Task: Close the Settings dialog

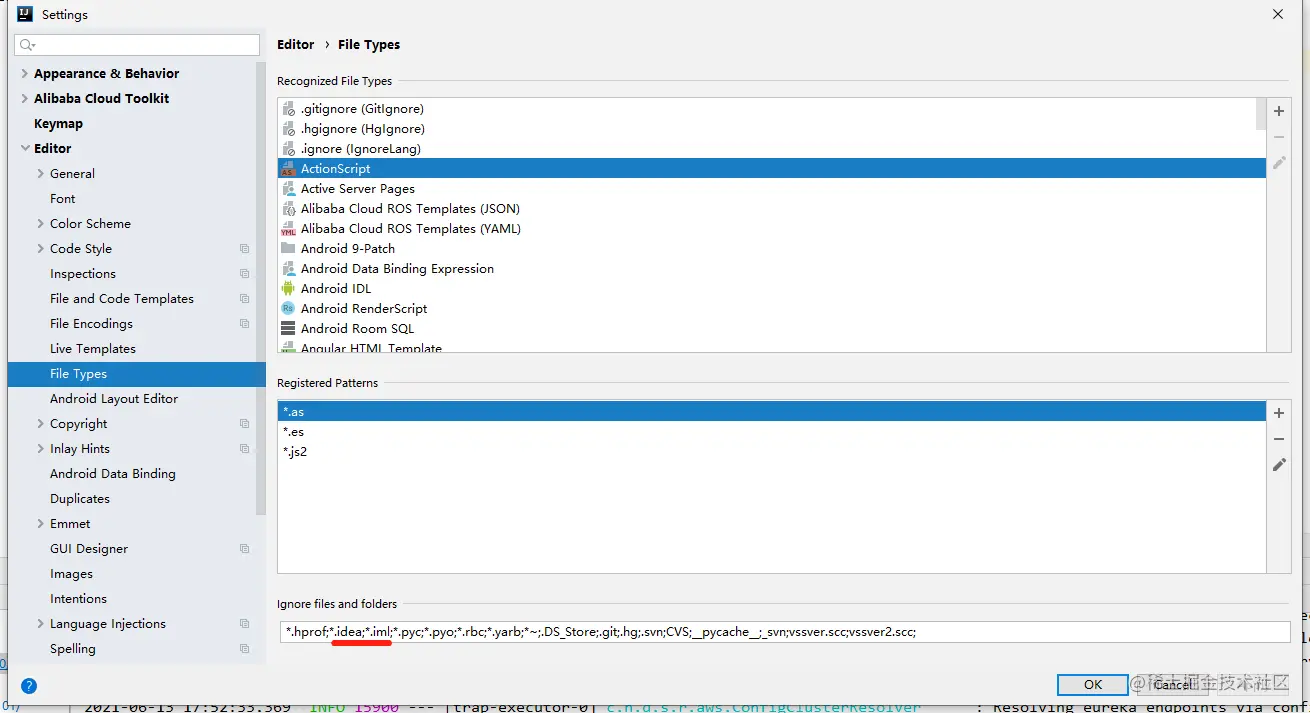Action: click(x=1278, y=15)
